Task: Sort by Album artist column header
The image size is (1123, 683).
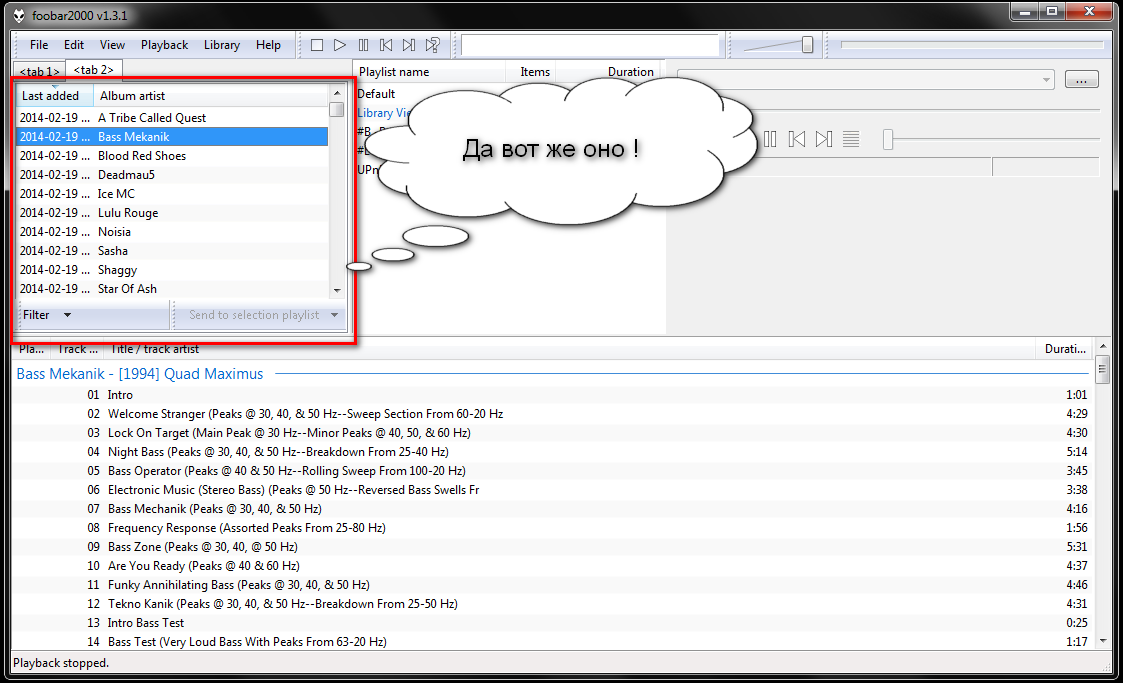Action: [211, 96]
